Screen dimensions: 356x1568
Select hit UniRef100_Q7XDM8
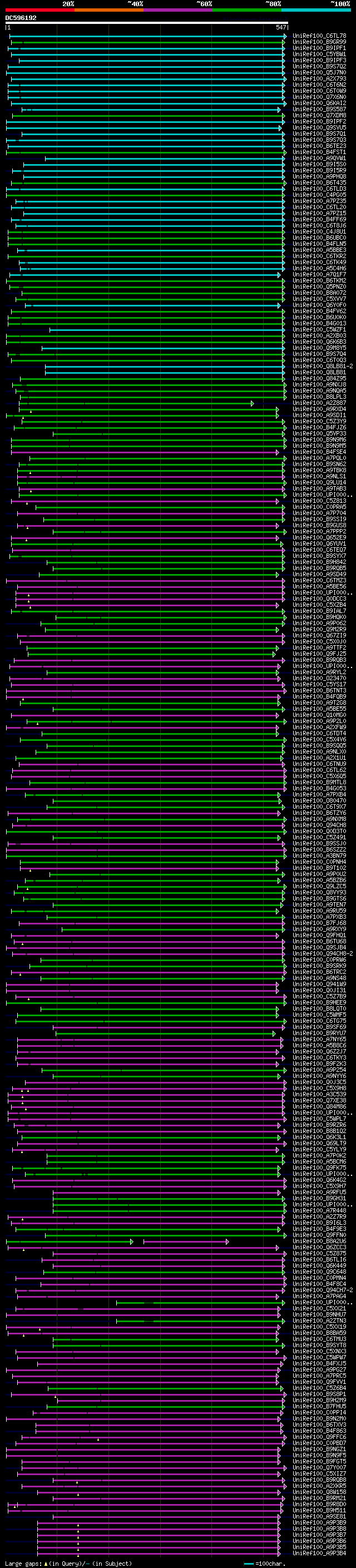click(x=319, y=116)
